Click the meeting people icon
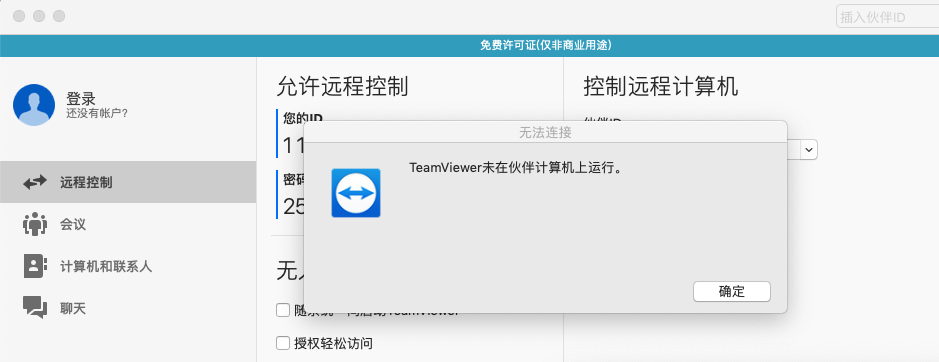939x362 pixels. [x=35, y=224]
